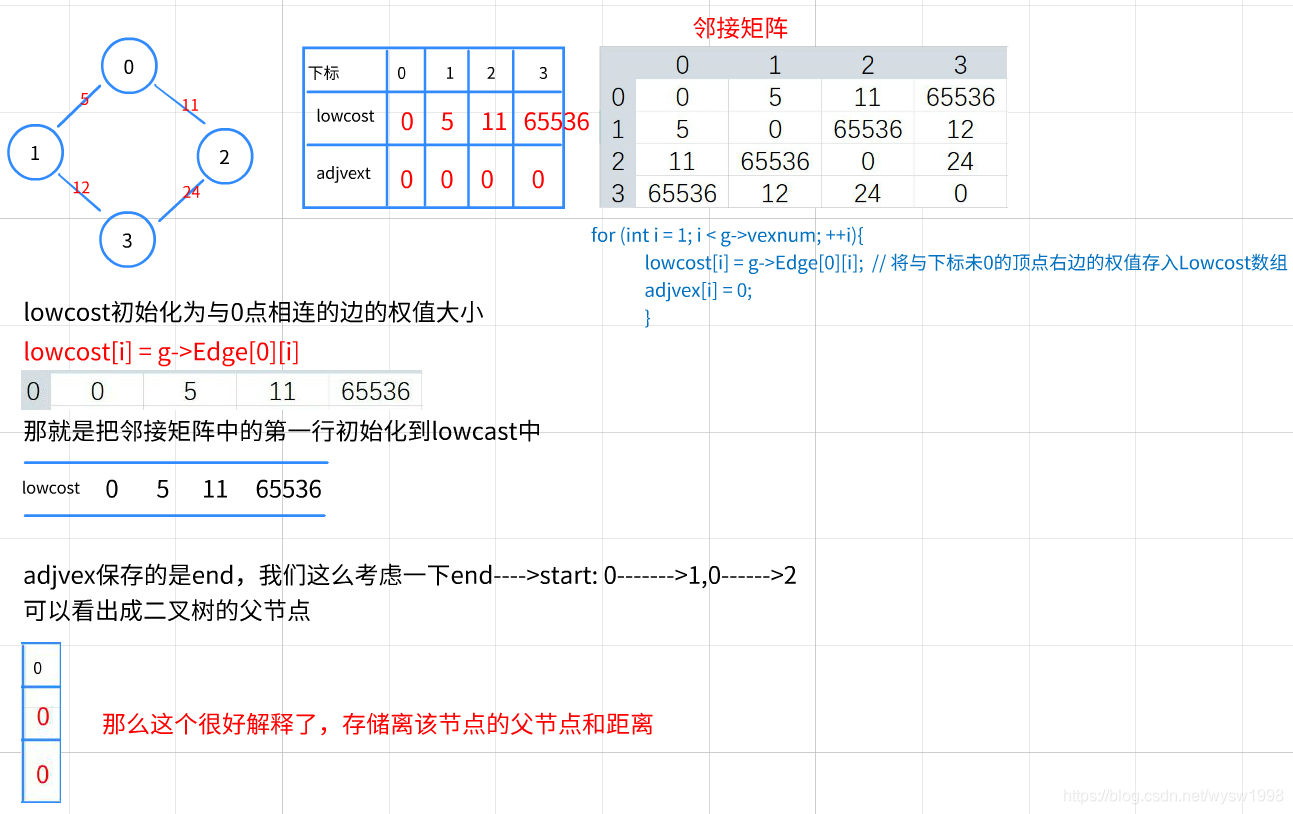This screenshot has width=1293, height=814.
Task: Click the text '那就是把邻接矩阵中的第一行初始化到lowcast中'
Action: coord(283,432)
